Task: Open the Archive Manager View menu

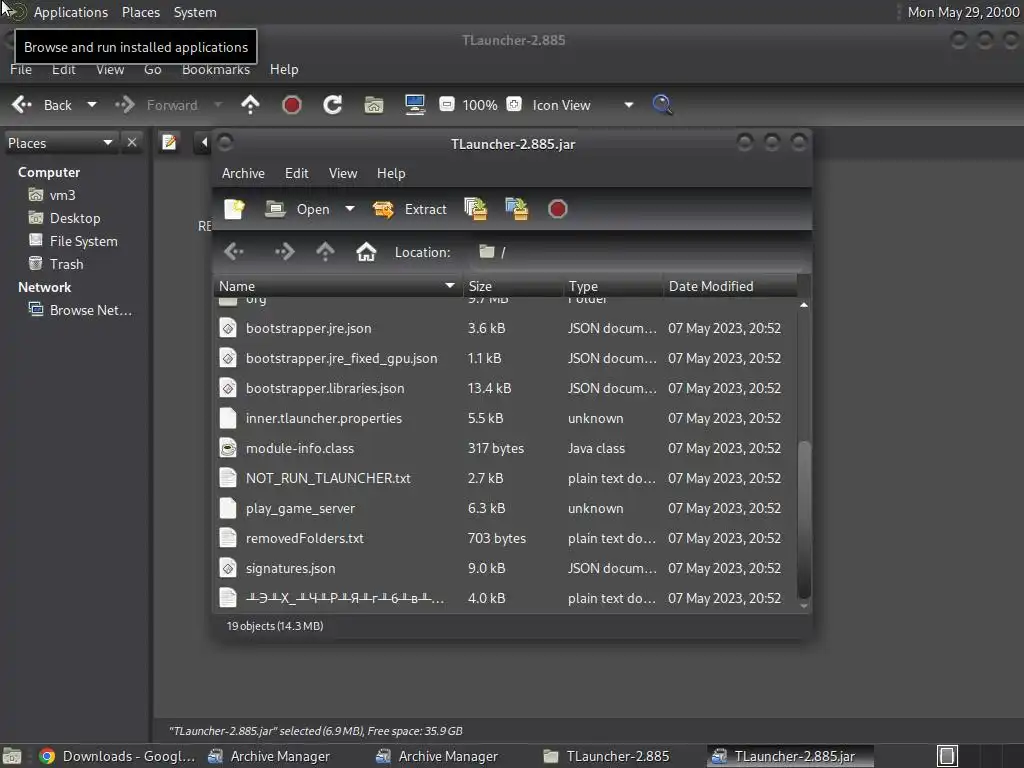Action: click(x=343, y=173)
